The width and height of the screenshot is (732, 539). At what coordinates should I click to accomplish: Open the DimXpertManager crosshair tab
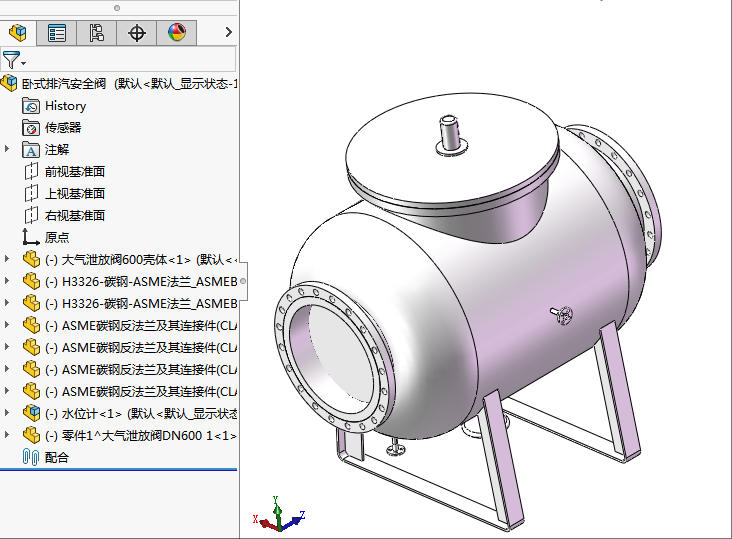point(137,33)
